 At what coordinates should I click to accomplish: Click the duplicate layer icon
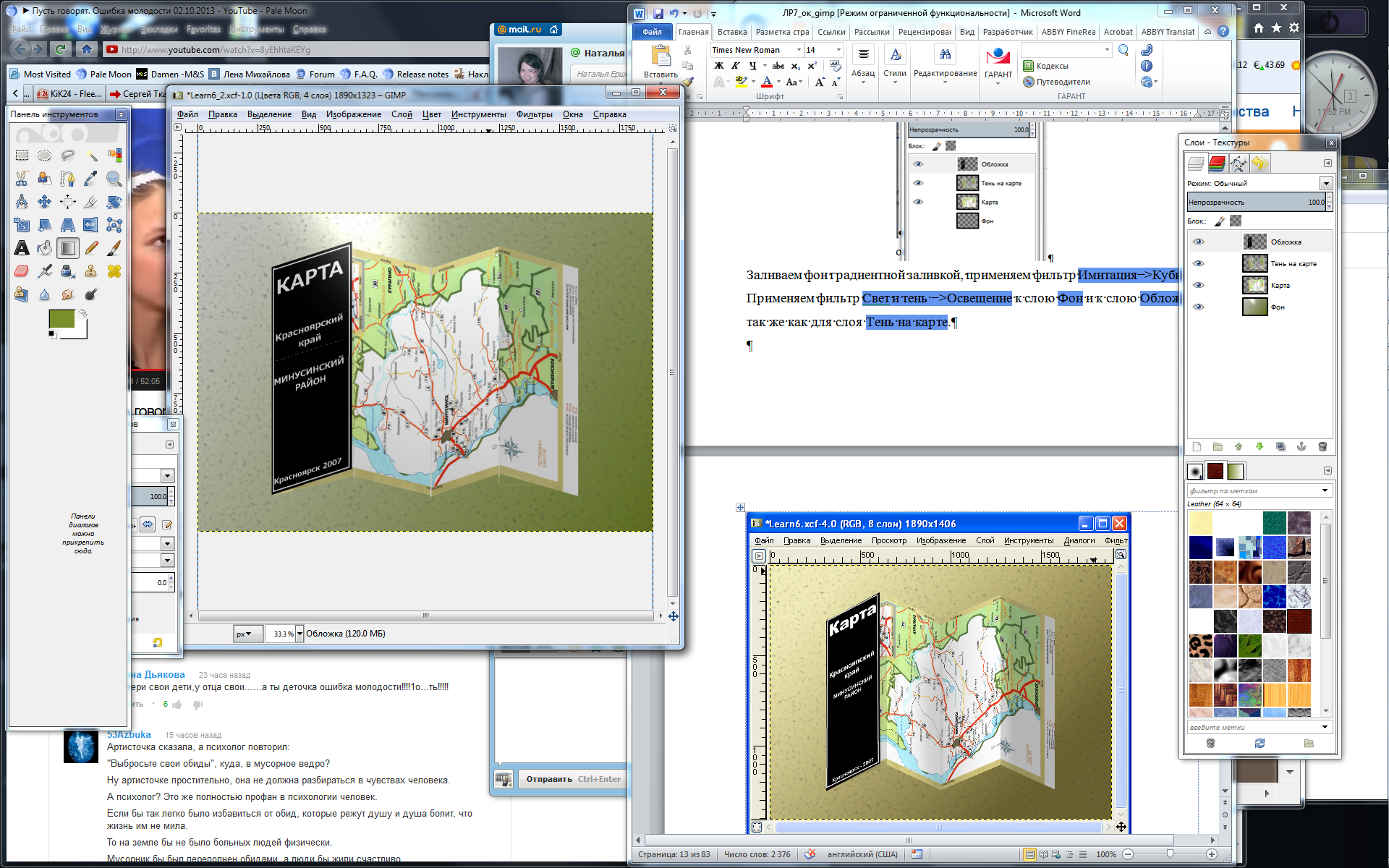[x=1280, y=447]
